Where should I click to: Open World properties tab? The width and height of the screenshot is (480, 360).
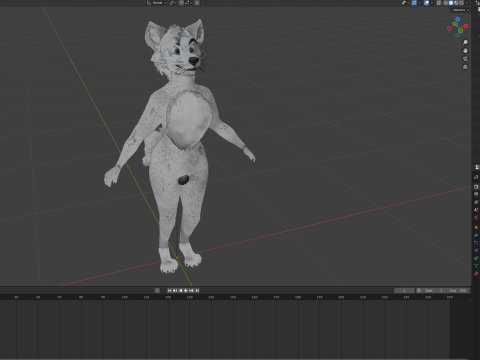click(x=476, y=218)
